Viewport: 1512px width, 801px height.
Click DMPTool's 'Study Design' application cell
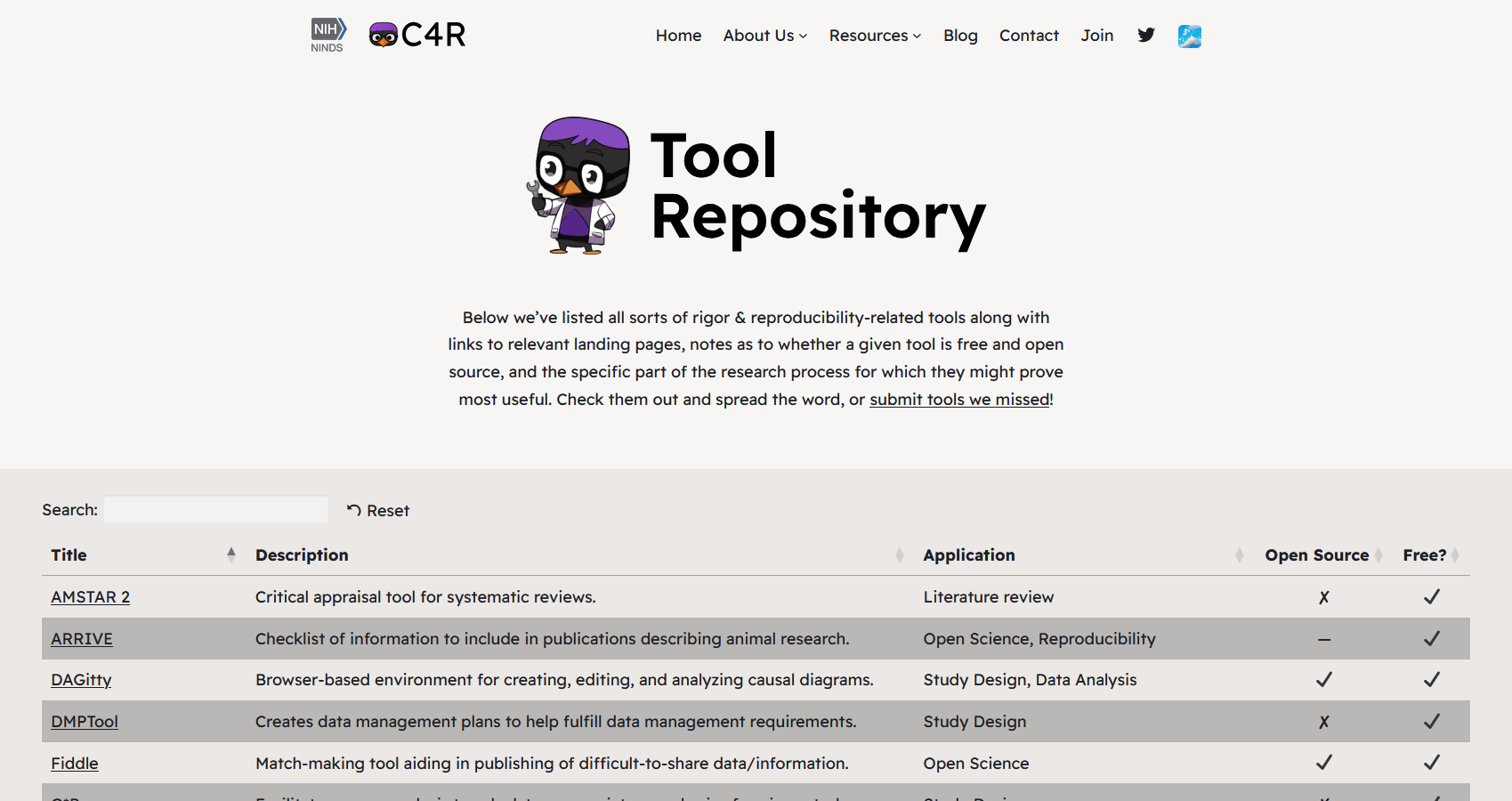coord(975,722)
